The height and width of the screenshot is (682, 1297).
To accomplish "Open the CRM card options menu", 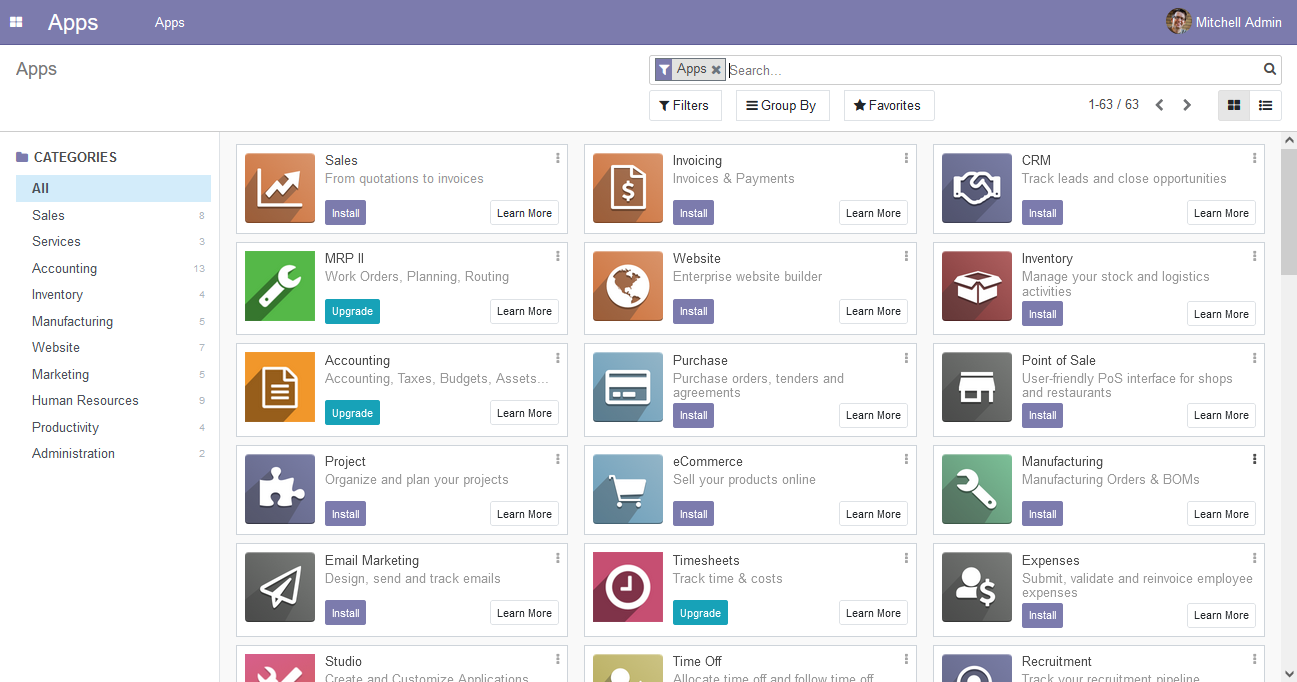I will tap(1254, 158).
